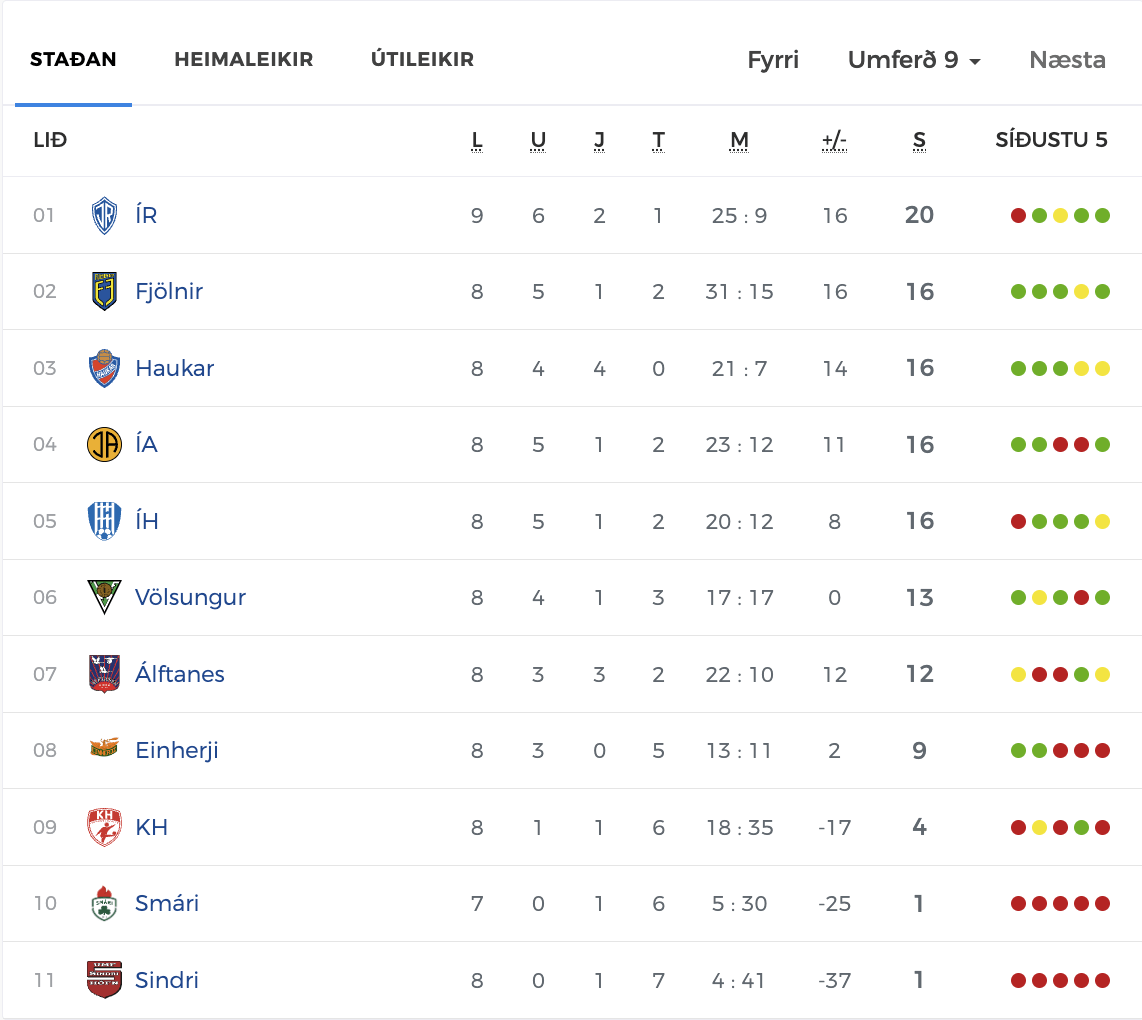Switch to the Heimaleikir tab

tap(243, 59)
